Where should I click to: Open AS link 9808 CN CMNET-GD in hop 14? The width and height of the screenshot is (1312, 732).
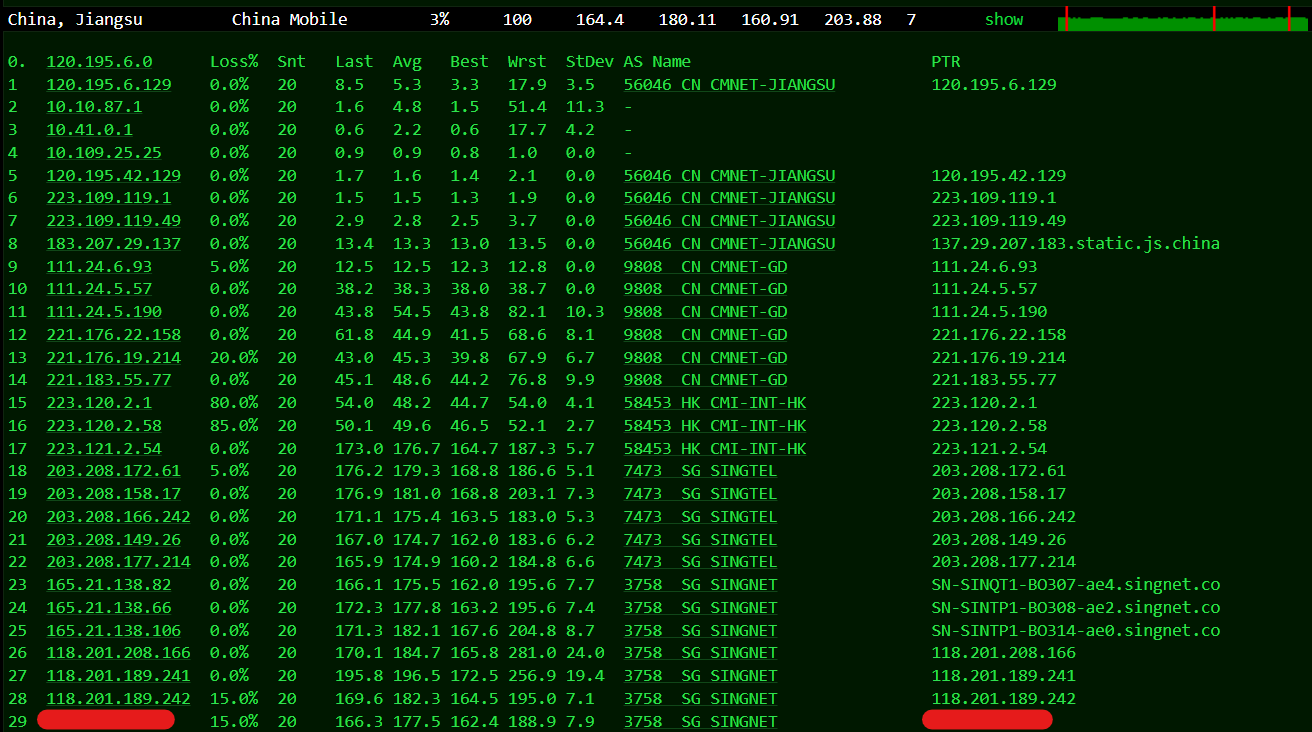tap(705, 380)
